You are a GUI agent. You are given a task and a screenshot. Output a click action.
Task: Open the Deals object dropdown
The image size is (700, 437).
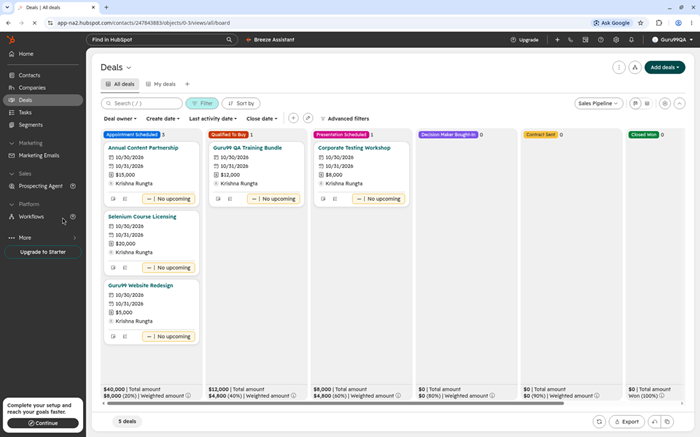tap(116, 67)
